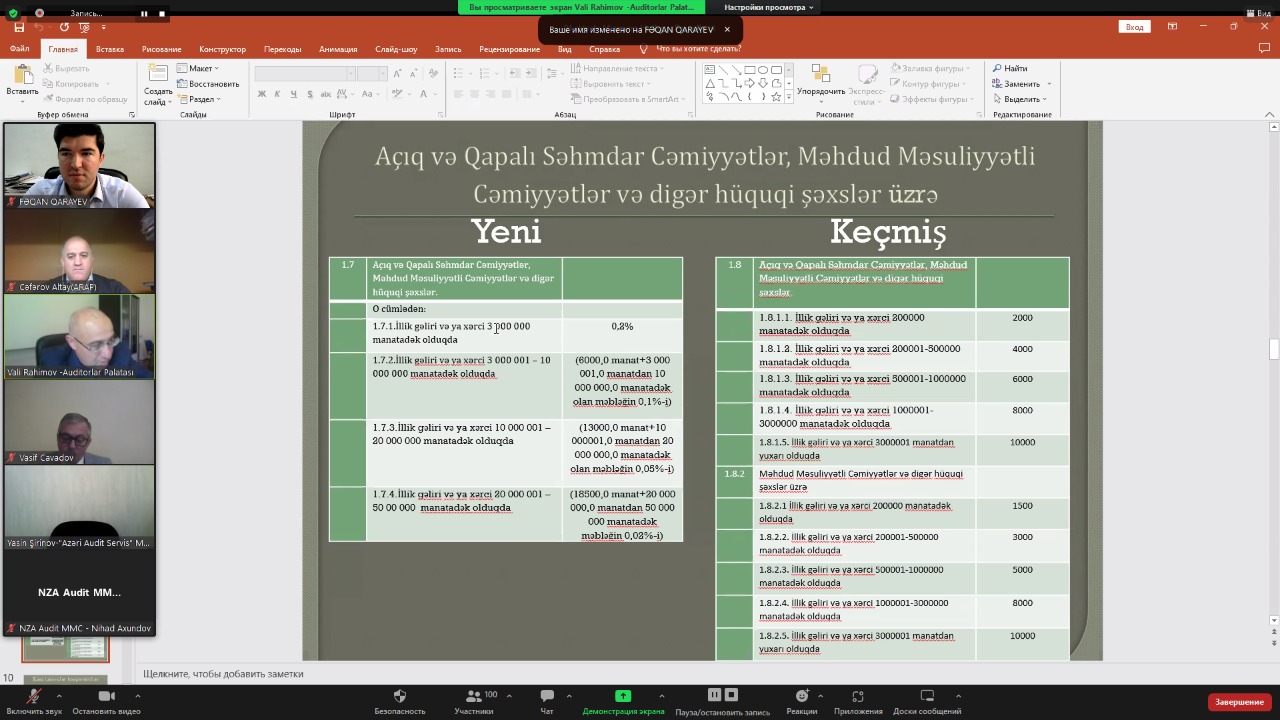Stop recording using top-left stop icon
The height and width of the screenshot is (720, 1280).
[162, 14]
